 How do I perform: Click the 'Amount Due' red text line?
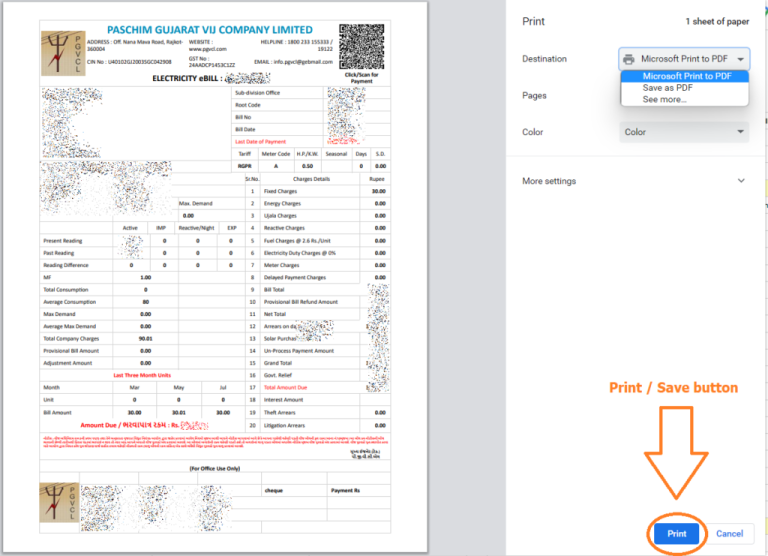[144, 425]
